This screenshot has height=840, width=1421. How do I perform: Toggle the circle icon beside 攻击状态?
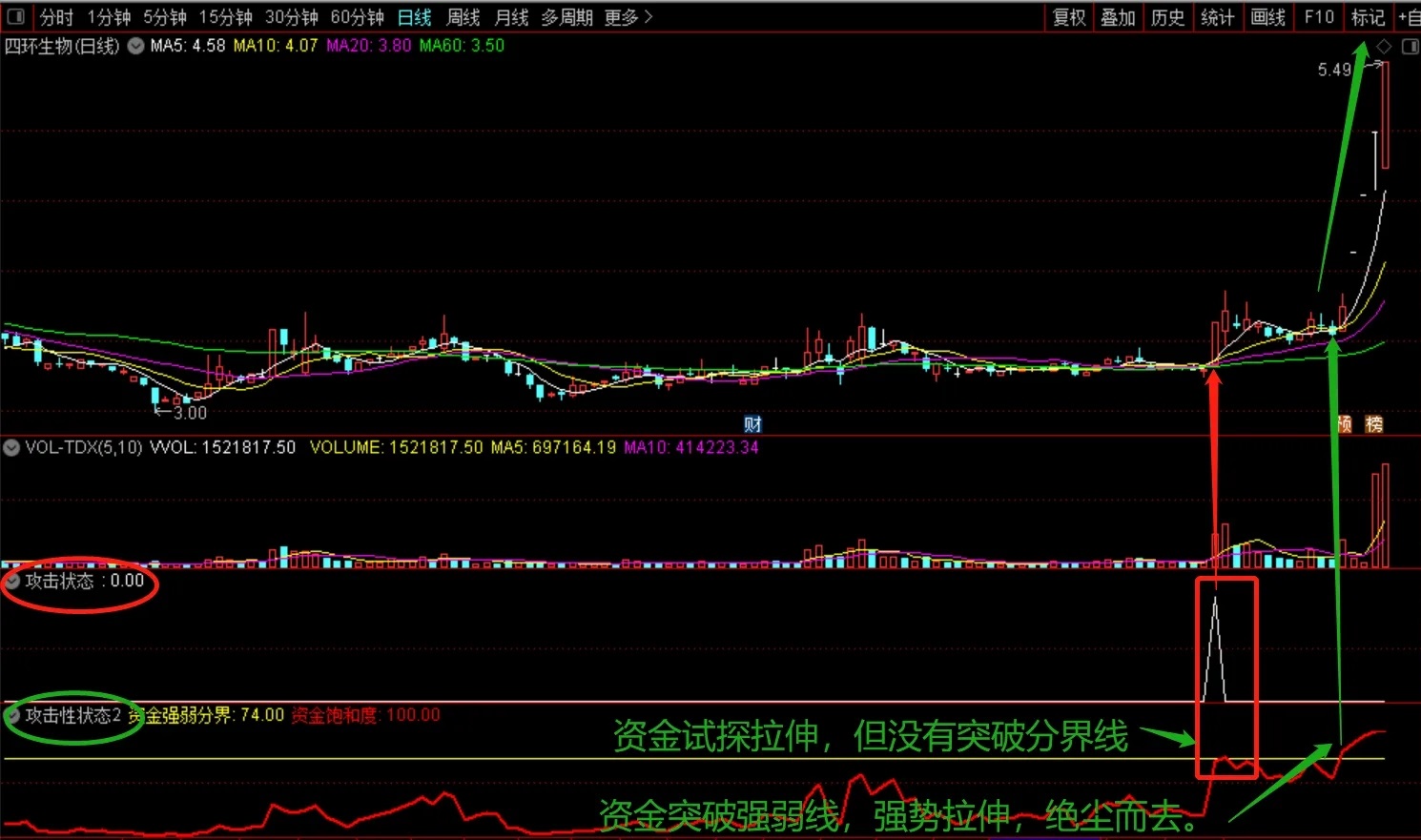13,581
